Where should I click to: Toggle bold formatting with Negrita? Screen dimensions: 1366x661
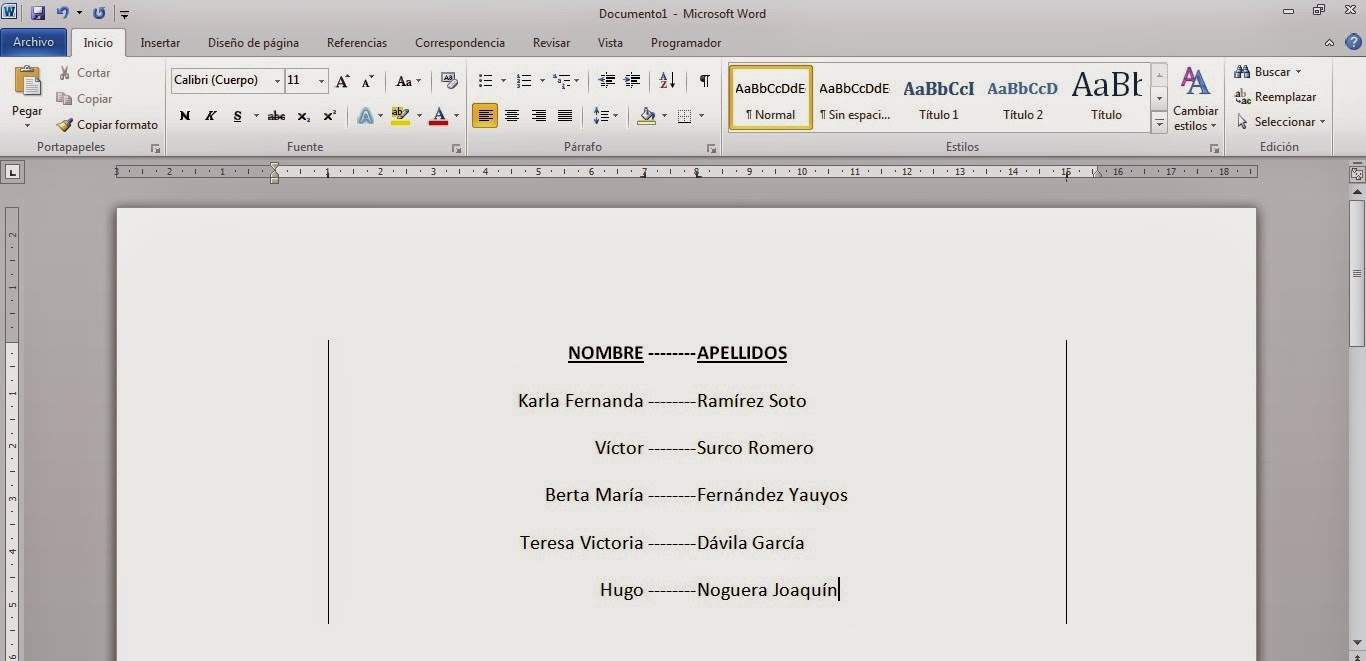(184, 116)
